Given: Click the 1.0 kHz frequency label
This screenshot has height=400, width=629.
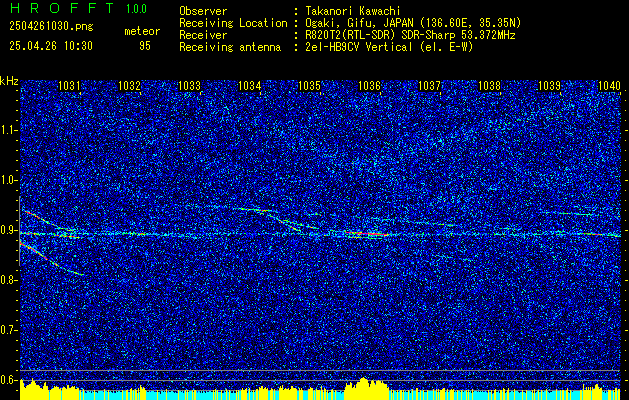Looking at the screenshot, I should click(8, 181).
